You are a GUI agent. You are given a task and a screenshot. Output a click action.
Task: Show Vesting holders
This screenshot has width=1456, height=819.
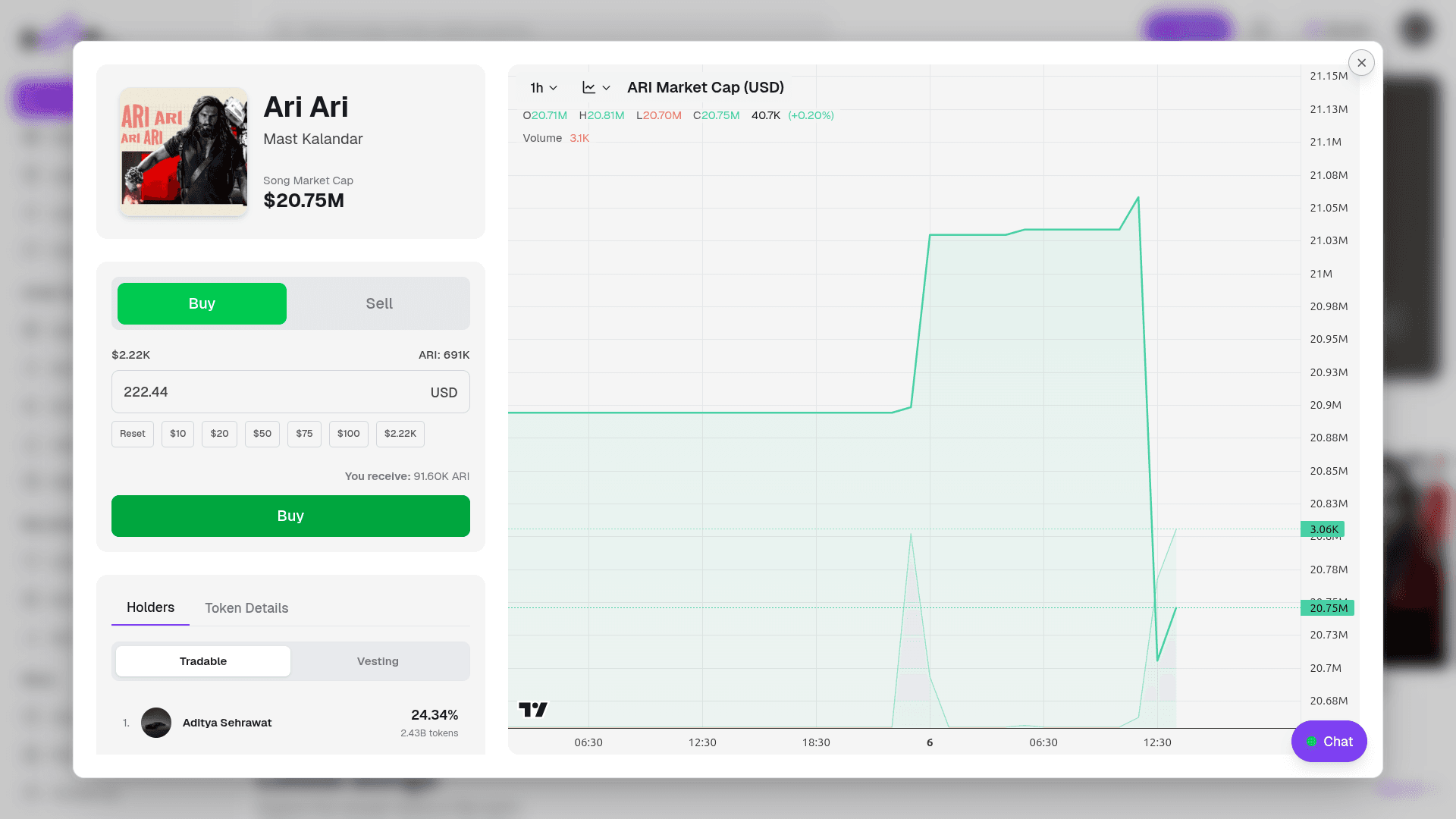coord(378,661)
